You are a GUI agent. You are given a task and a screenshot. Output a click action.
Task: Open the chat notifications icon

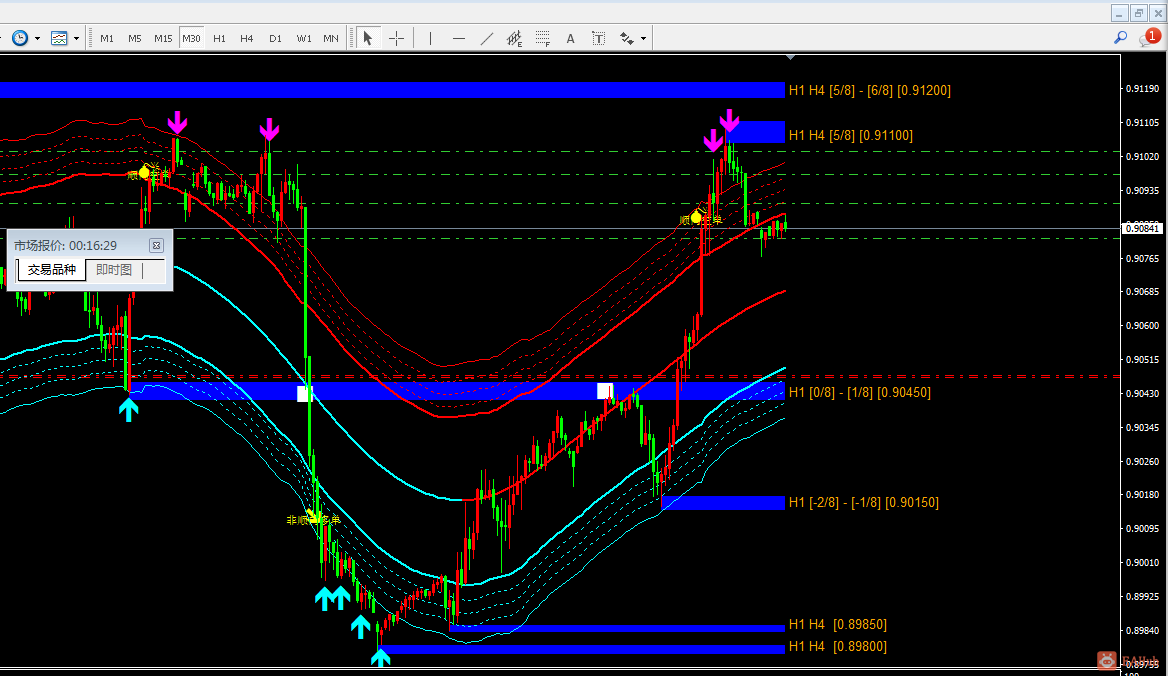1148,38
